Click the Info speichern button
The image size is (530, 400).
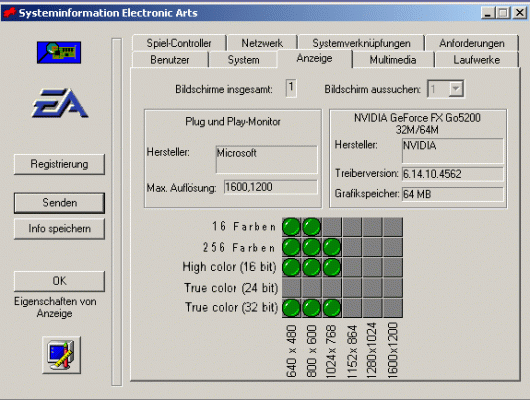point(59,229)
